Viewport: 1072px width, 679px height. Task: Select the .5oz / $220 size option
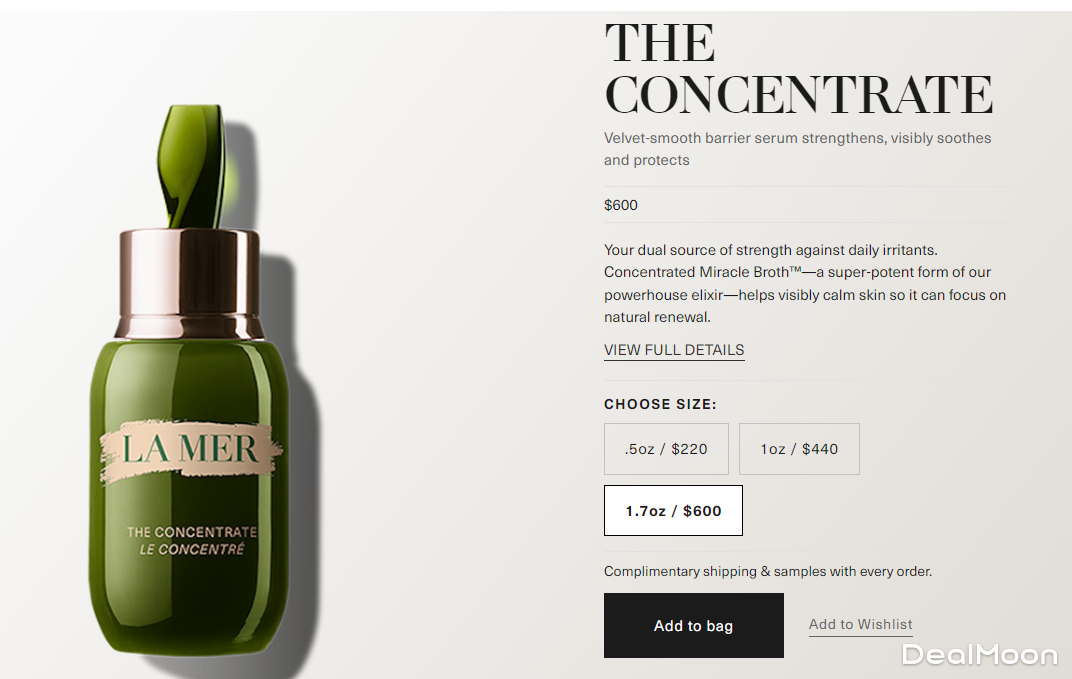[x=666, y=449]
